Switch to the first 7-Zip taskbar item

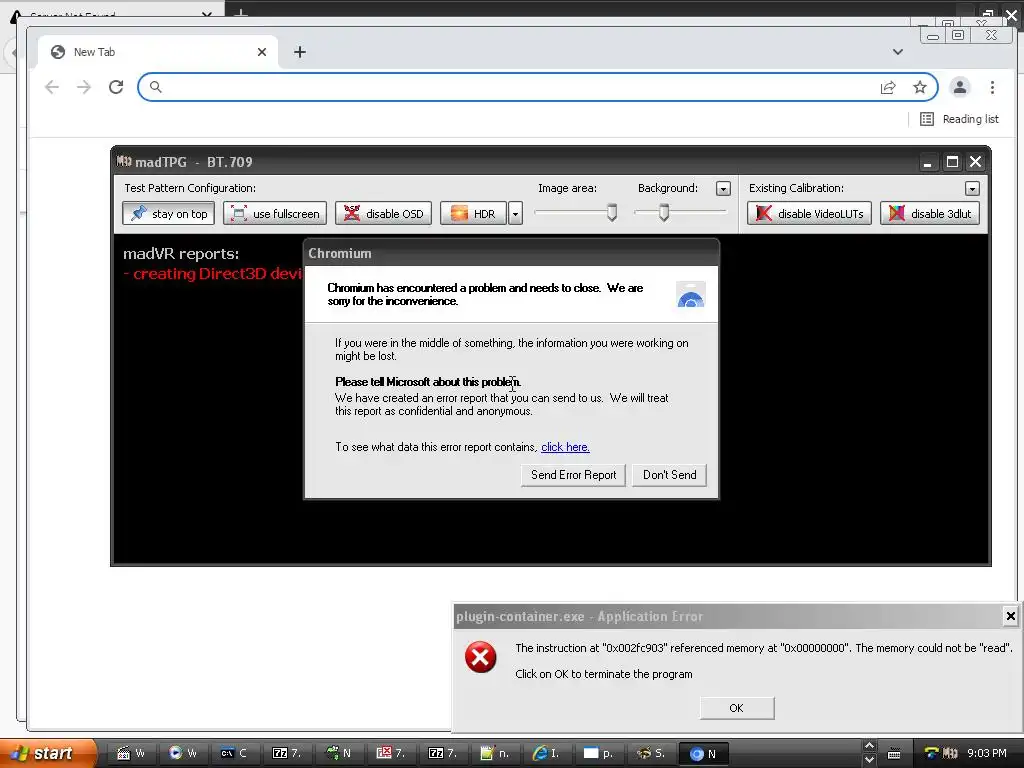[286, 753]
